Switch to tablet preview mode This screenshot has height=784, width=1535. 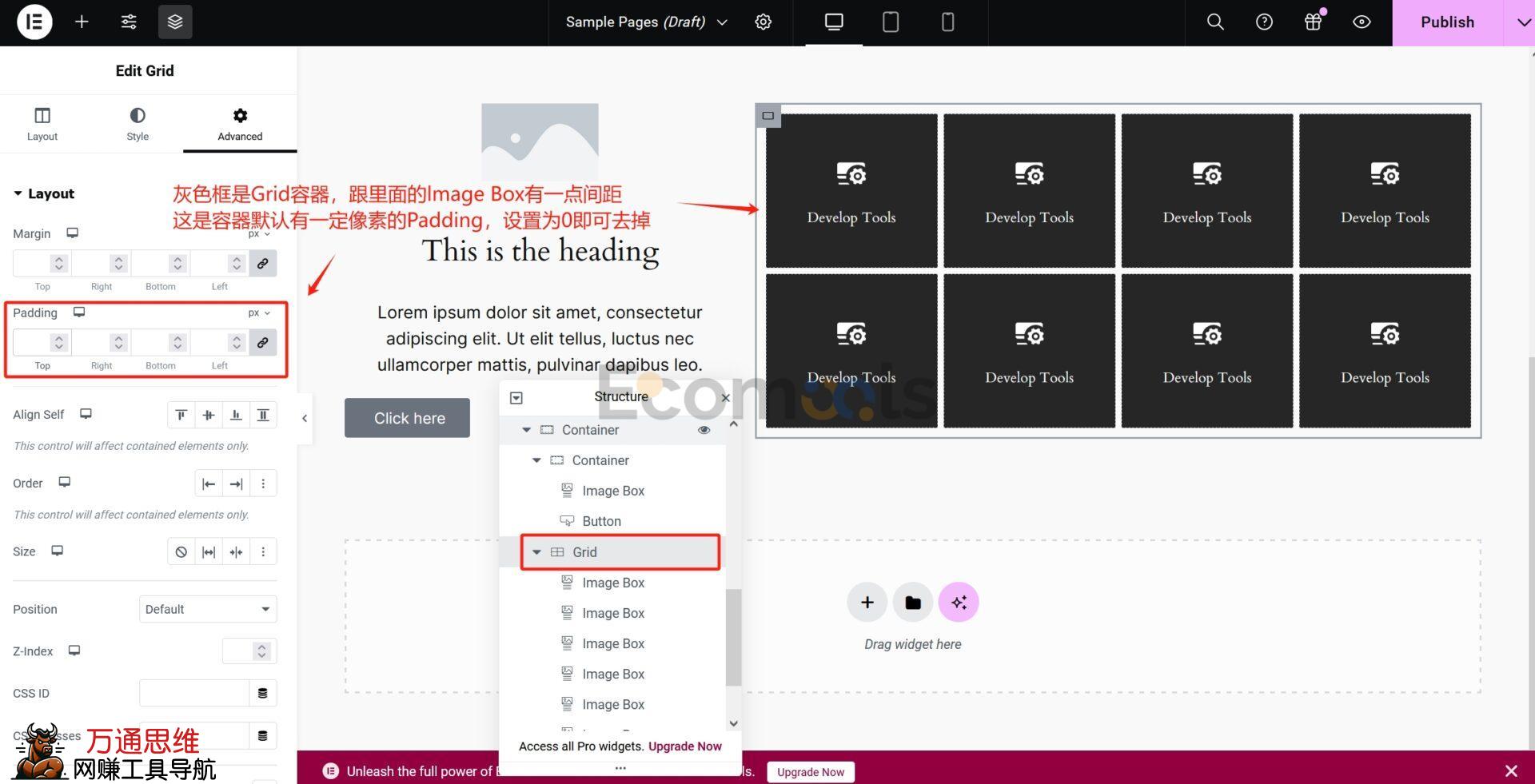(890, 22)
